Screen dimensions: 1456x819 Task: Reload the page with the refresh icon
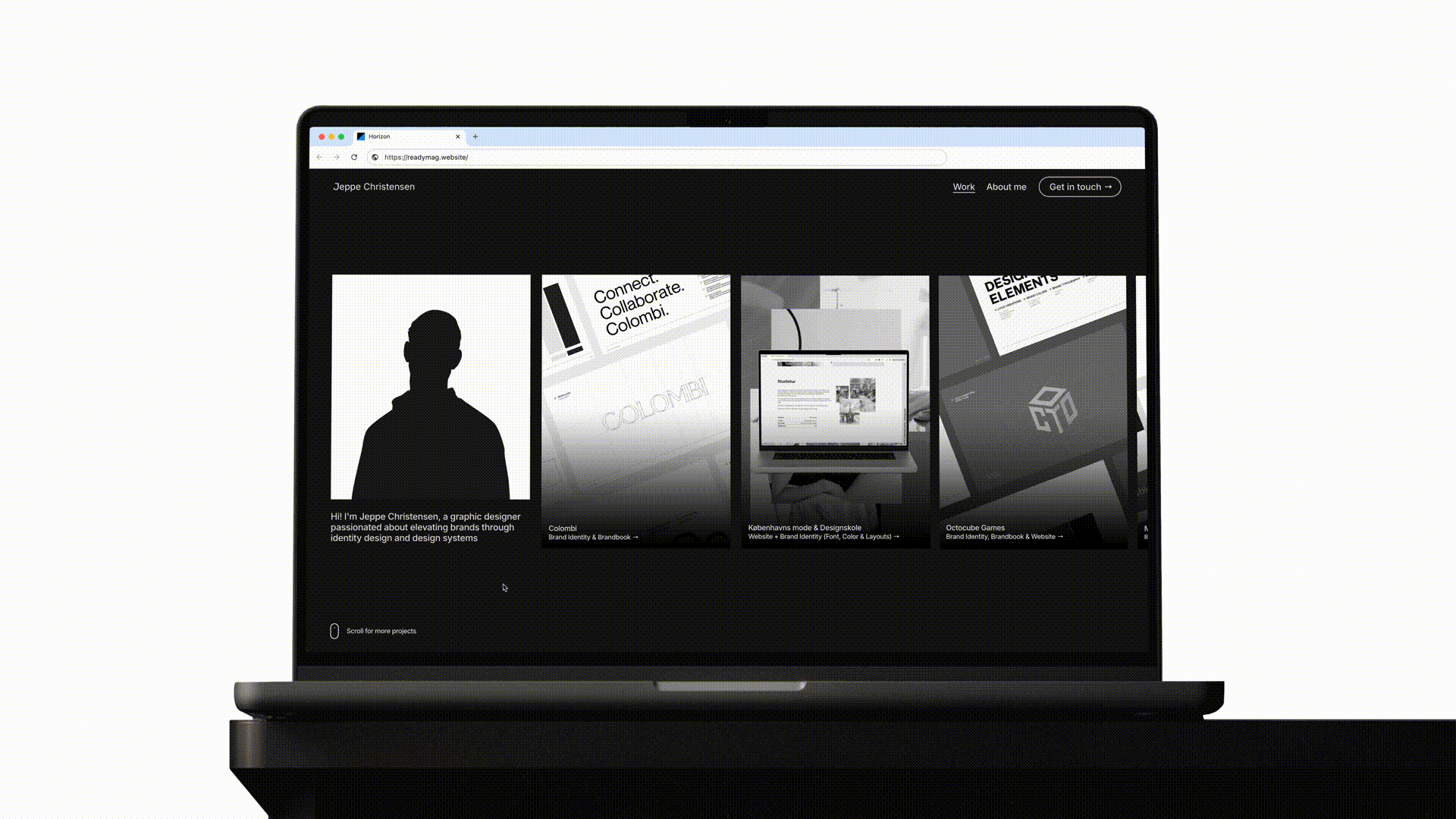[x=354, y=157]
